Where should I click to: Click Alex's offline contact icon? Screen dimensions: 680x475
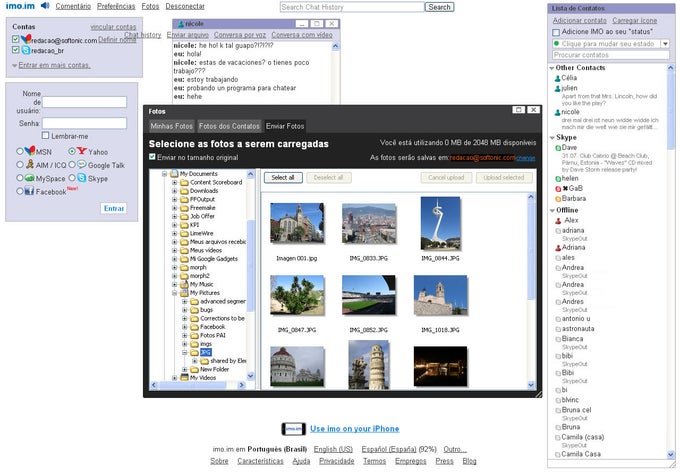click(558, 221)
